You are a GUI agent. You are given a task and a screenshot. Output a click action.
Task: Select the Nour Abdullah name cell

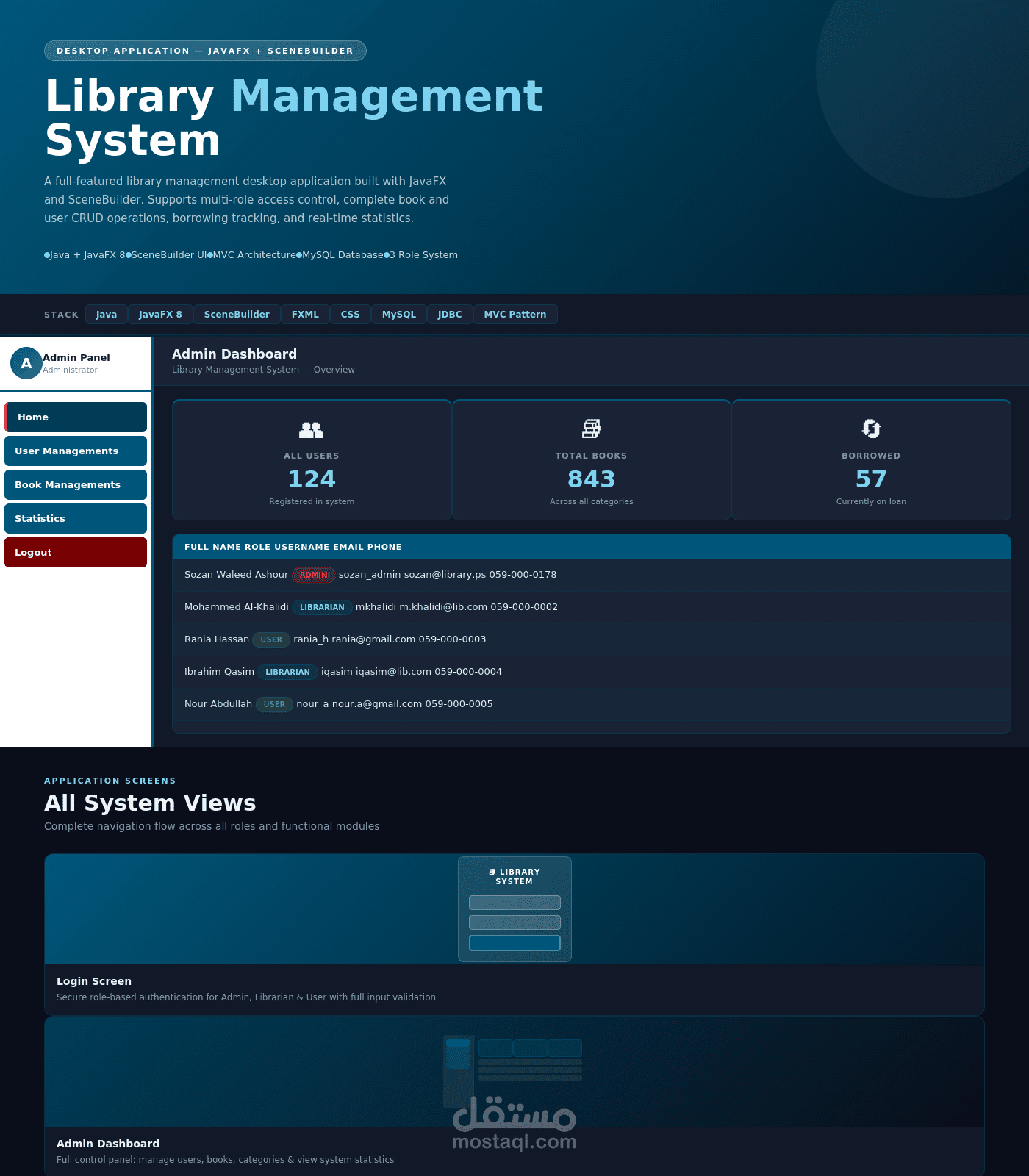tap(218, 704)
